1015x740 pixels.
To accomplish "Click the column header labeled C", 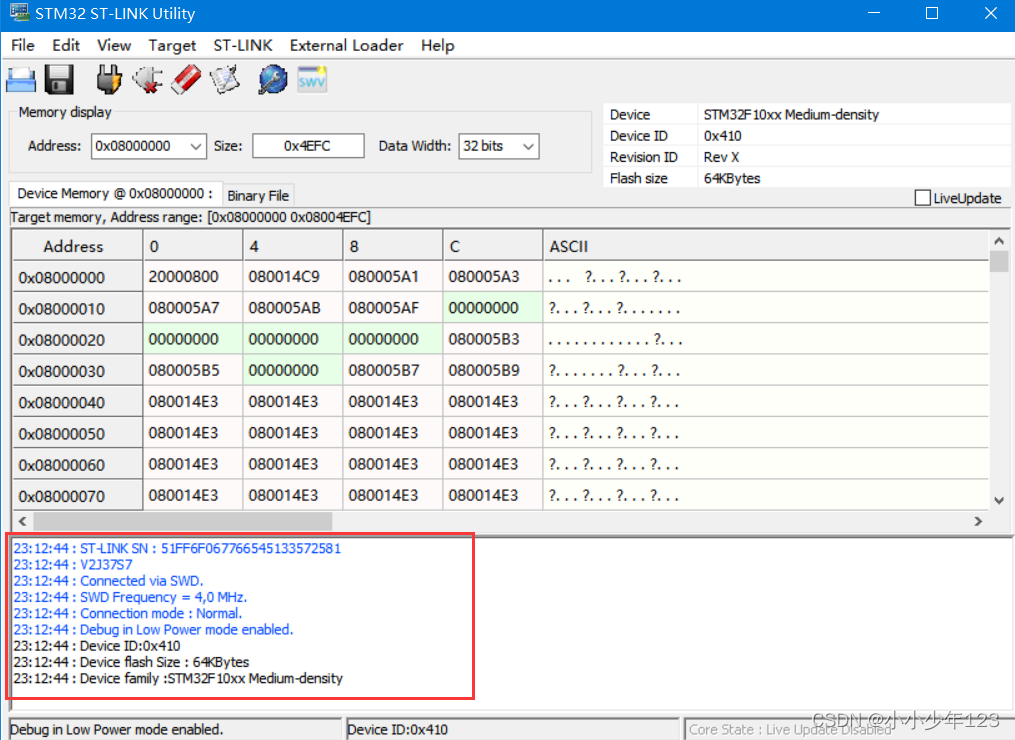I will point(493,246).
